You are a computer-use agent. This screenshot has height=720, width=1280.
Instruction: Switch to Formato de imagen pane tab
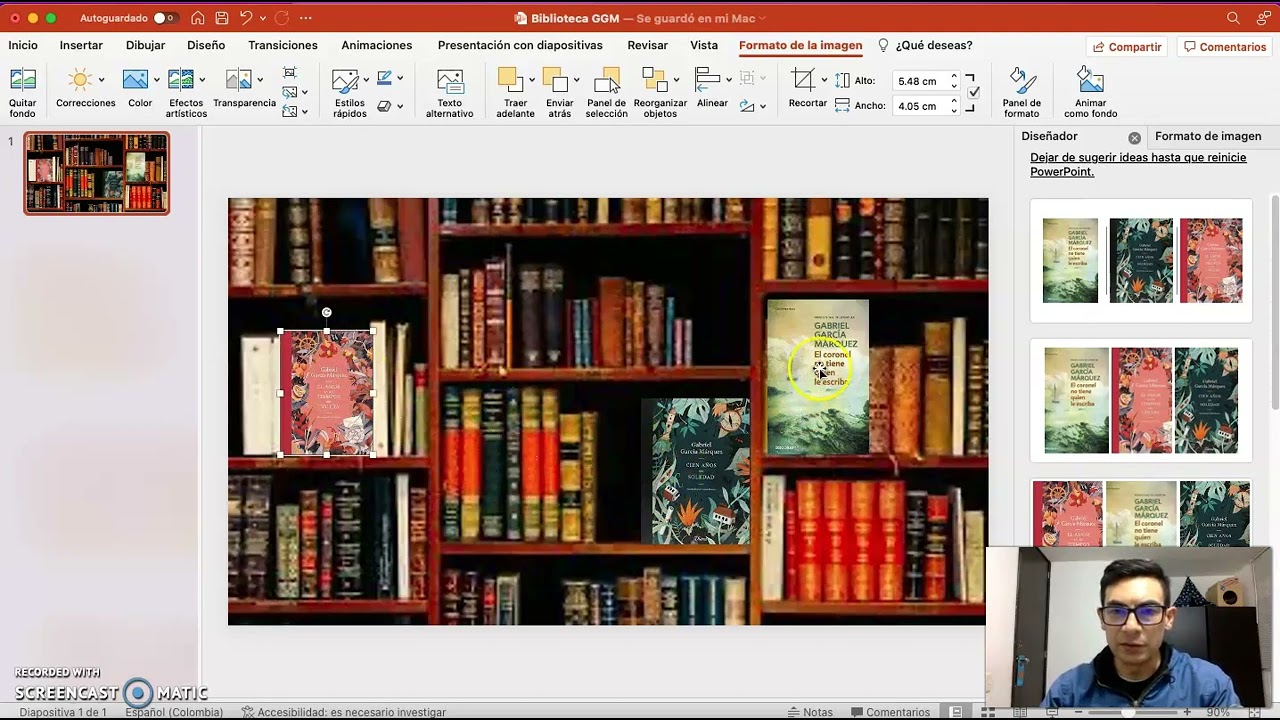pyautogui.click(x=1208, y=136)
